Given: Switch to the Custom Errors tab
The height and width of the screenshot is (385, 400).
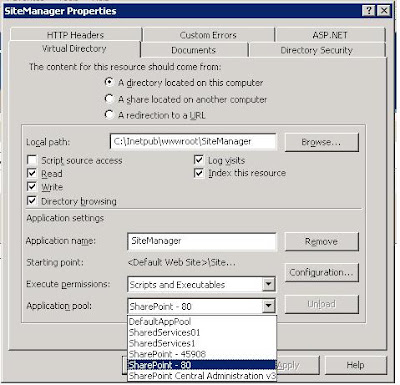Looking at the screenshot, I should [x=208, y=35].
